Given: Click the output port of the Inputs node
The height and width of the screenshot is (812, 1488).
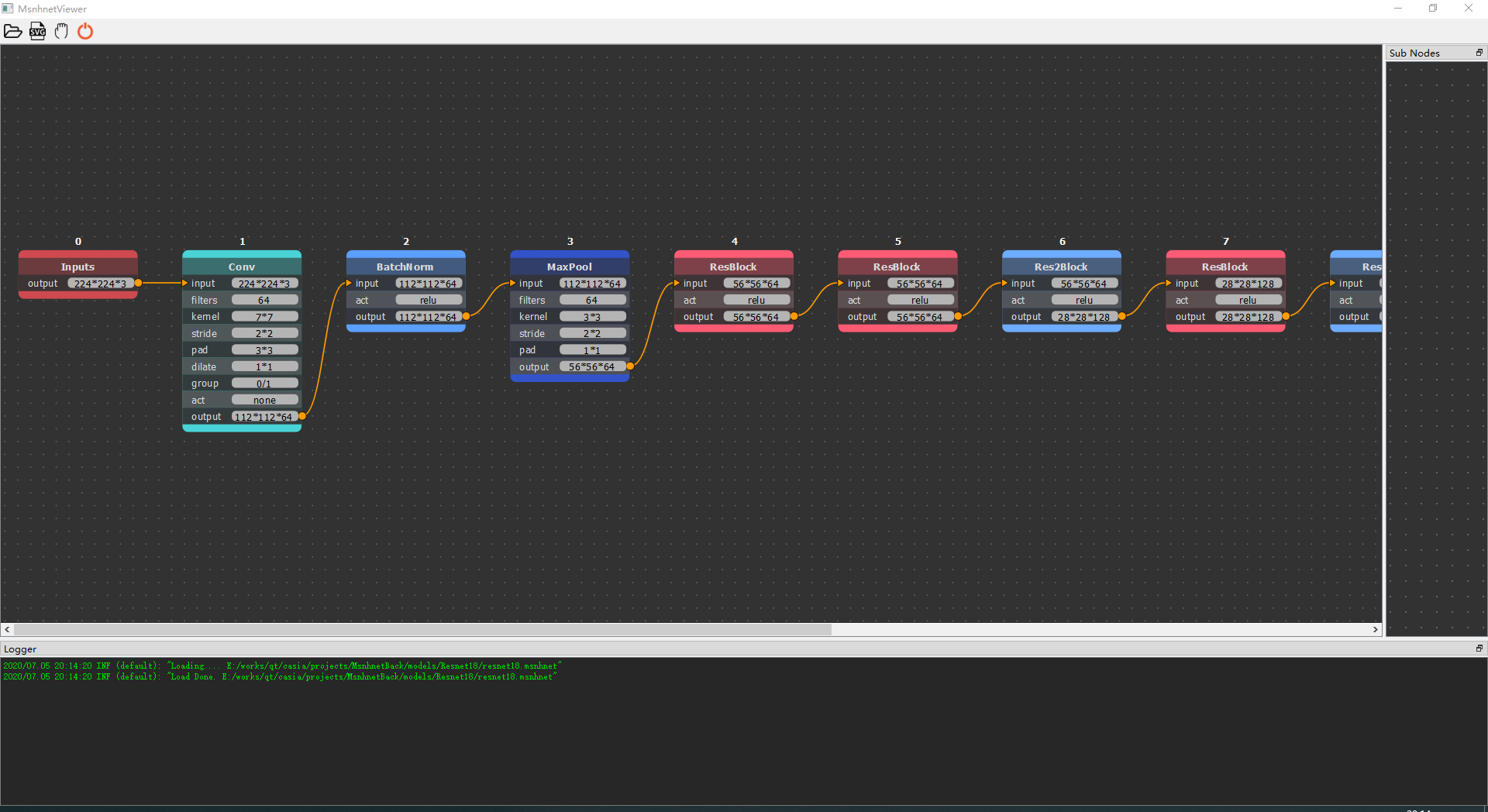Looking at the screenshot, I should (138, 284).
